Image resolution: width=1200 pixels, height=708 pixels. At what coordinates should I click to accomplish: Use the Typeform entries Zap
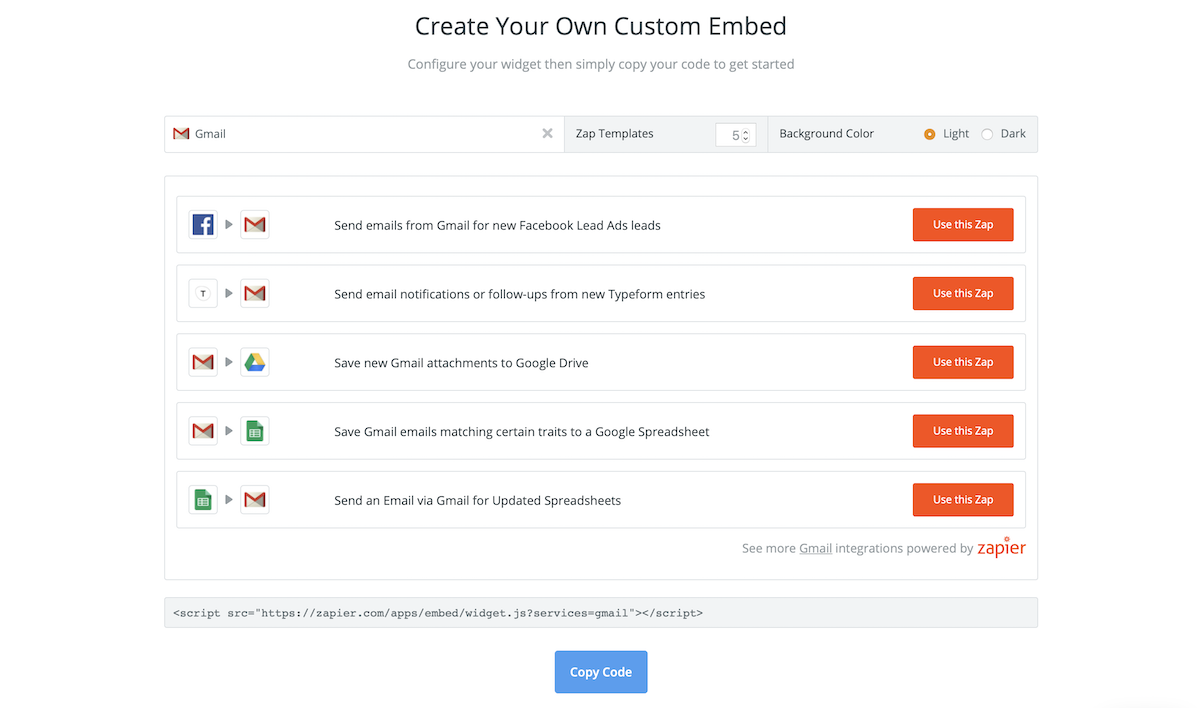963,294
